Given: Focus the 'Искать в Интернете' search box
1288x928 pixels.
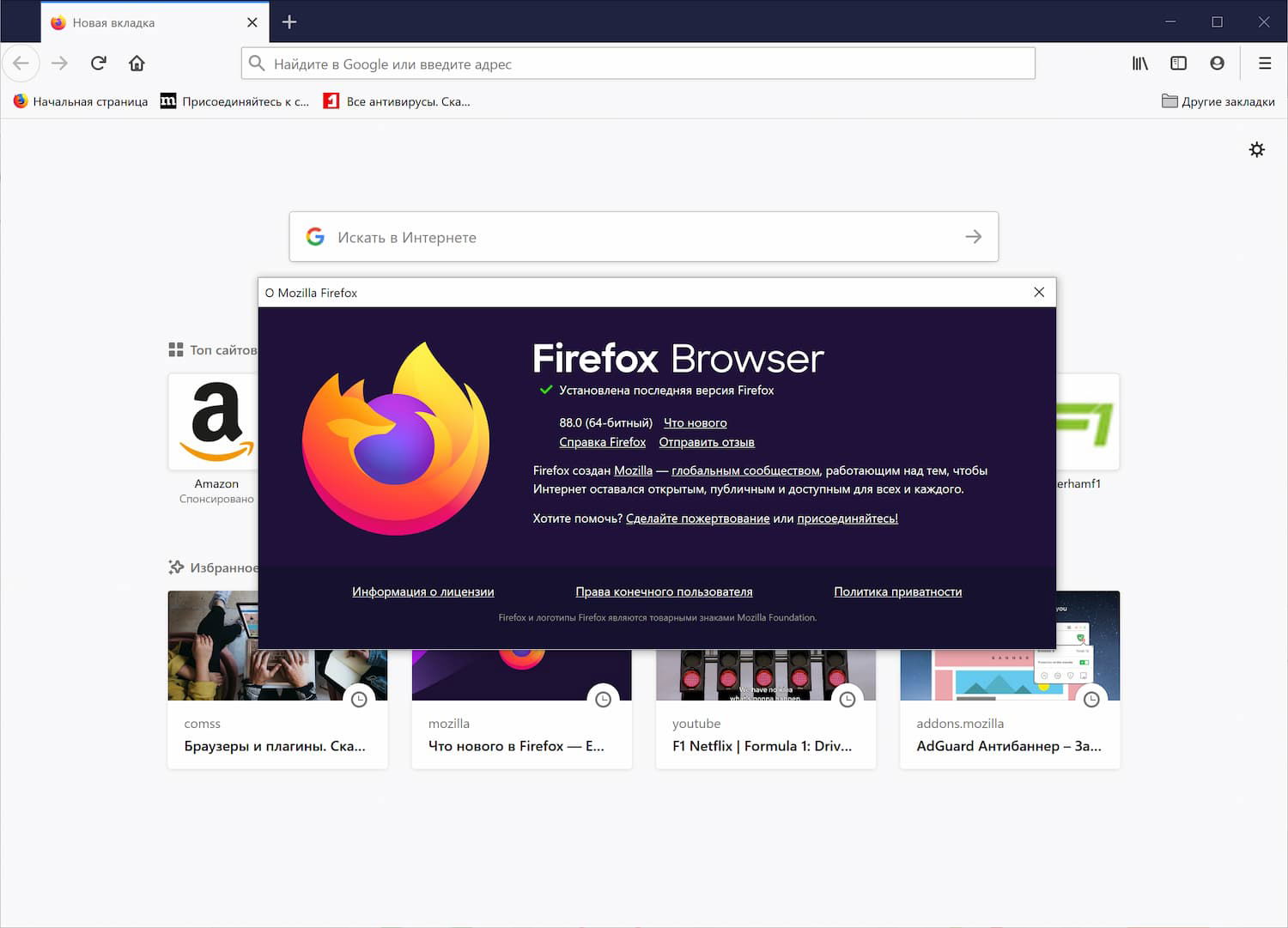Looking at the screenshot, I should tap(643, 237).
